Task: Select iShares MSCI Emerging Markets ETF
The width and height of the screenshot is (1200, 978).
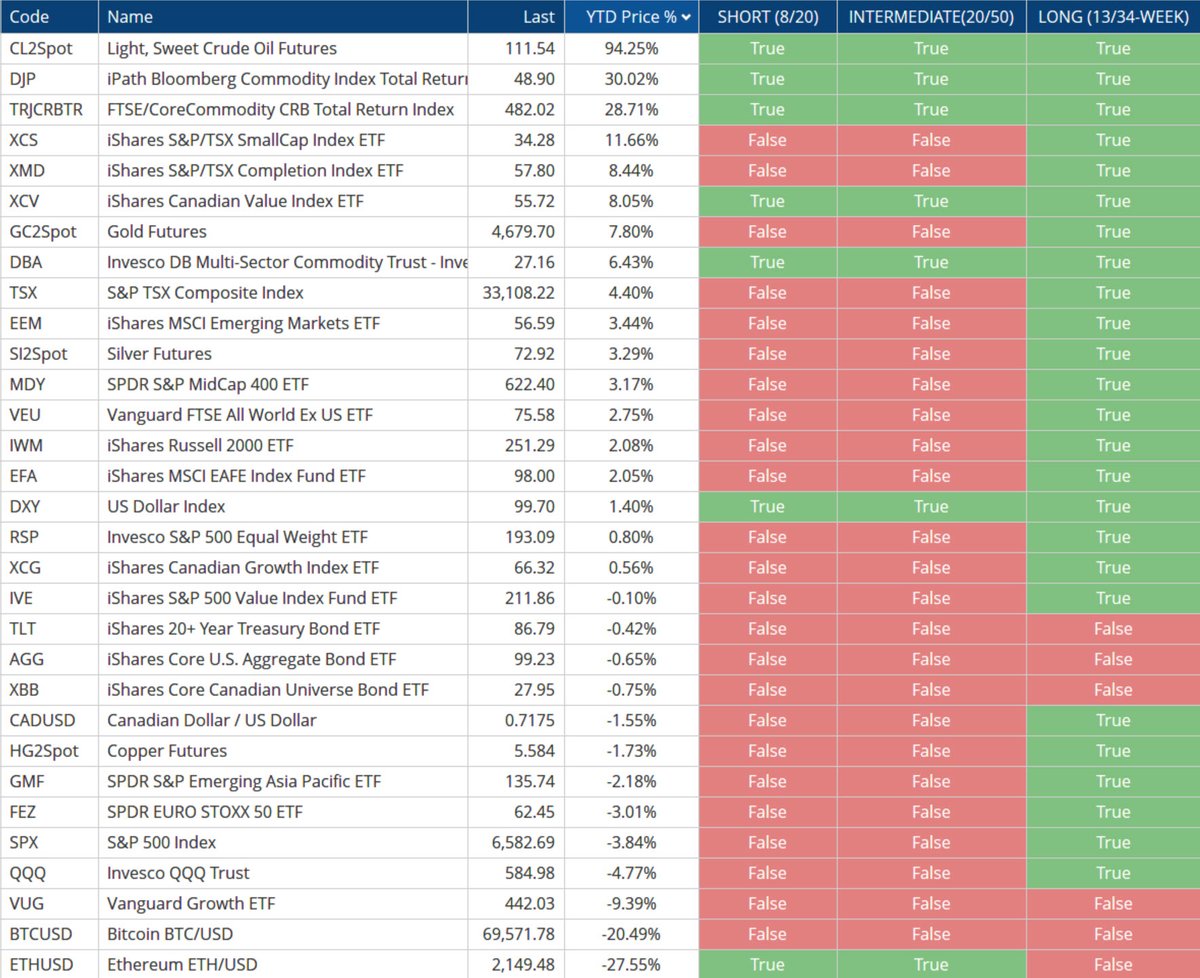Action: (x=283, y=323)
